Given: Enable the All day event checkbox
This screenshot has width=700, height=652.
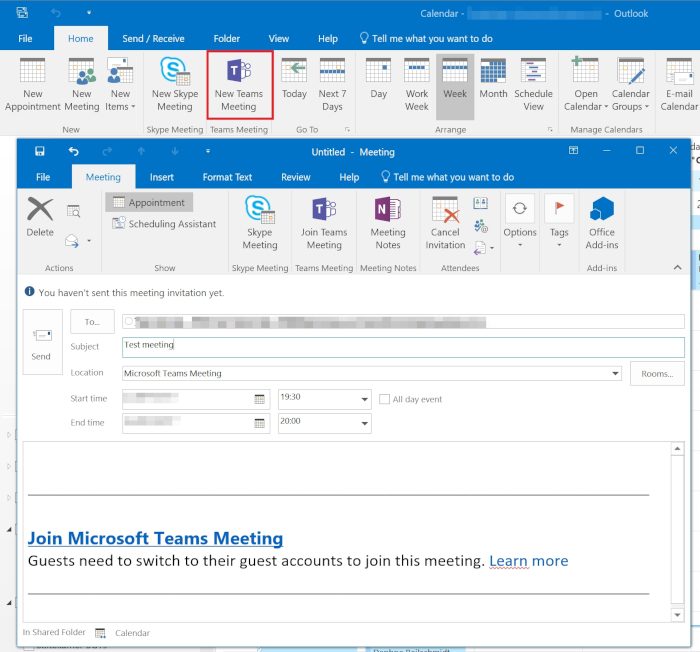Looking at the screenshot, I should click(x=385, y=399).
